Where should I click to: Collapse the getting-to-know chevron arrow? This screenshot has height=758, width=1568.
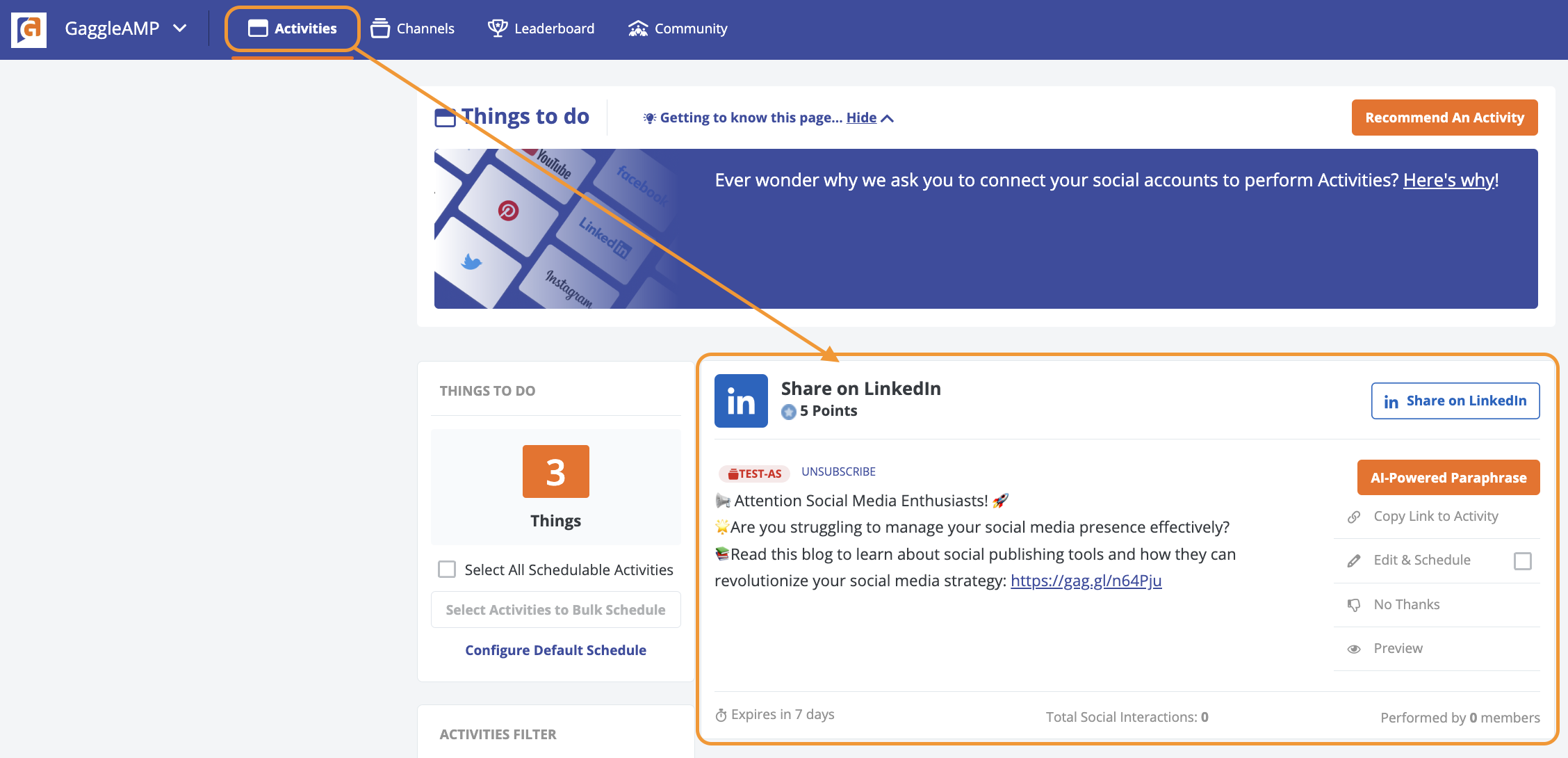[888, 118]
